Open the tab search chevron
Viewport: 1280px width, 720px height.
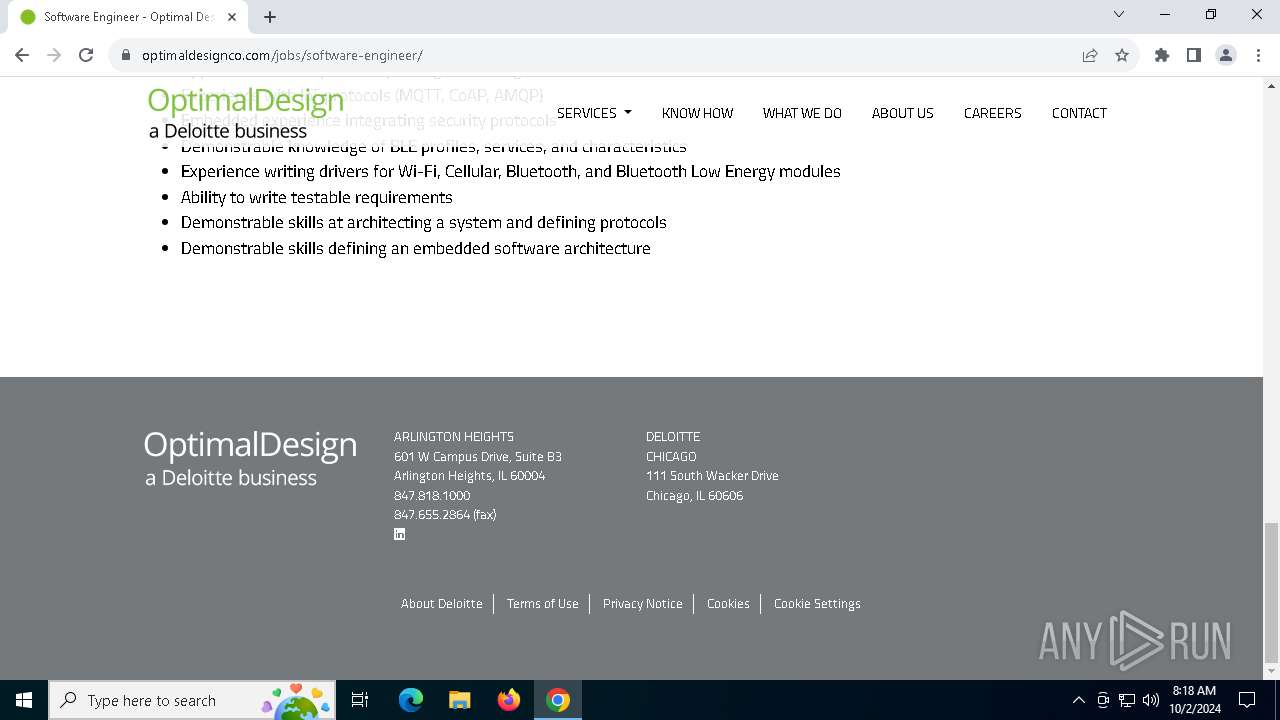(x=1119, y=14)
